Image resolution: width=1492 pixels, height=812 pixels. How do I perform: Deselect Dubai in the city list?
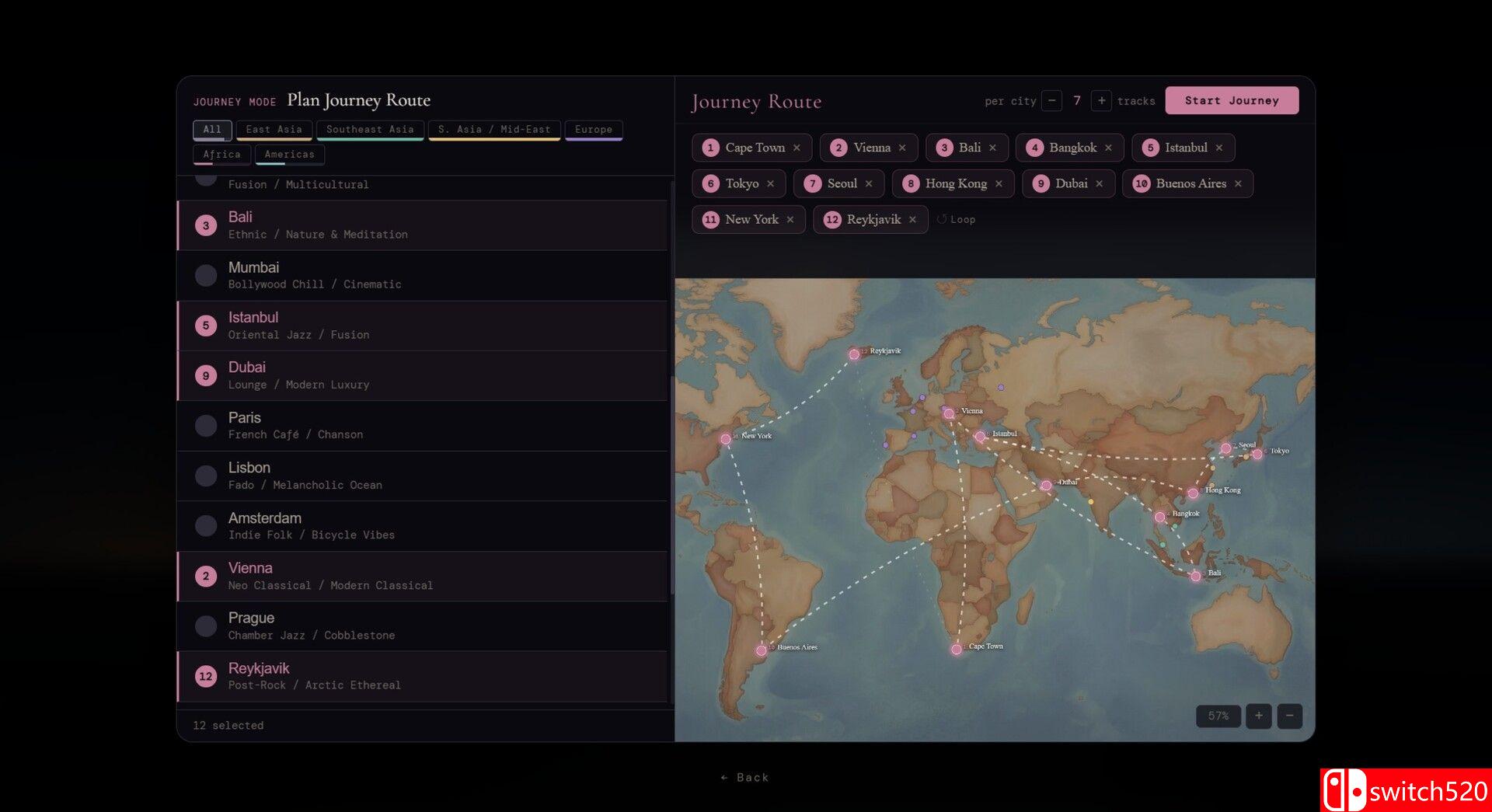[x=423, y=376]
